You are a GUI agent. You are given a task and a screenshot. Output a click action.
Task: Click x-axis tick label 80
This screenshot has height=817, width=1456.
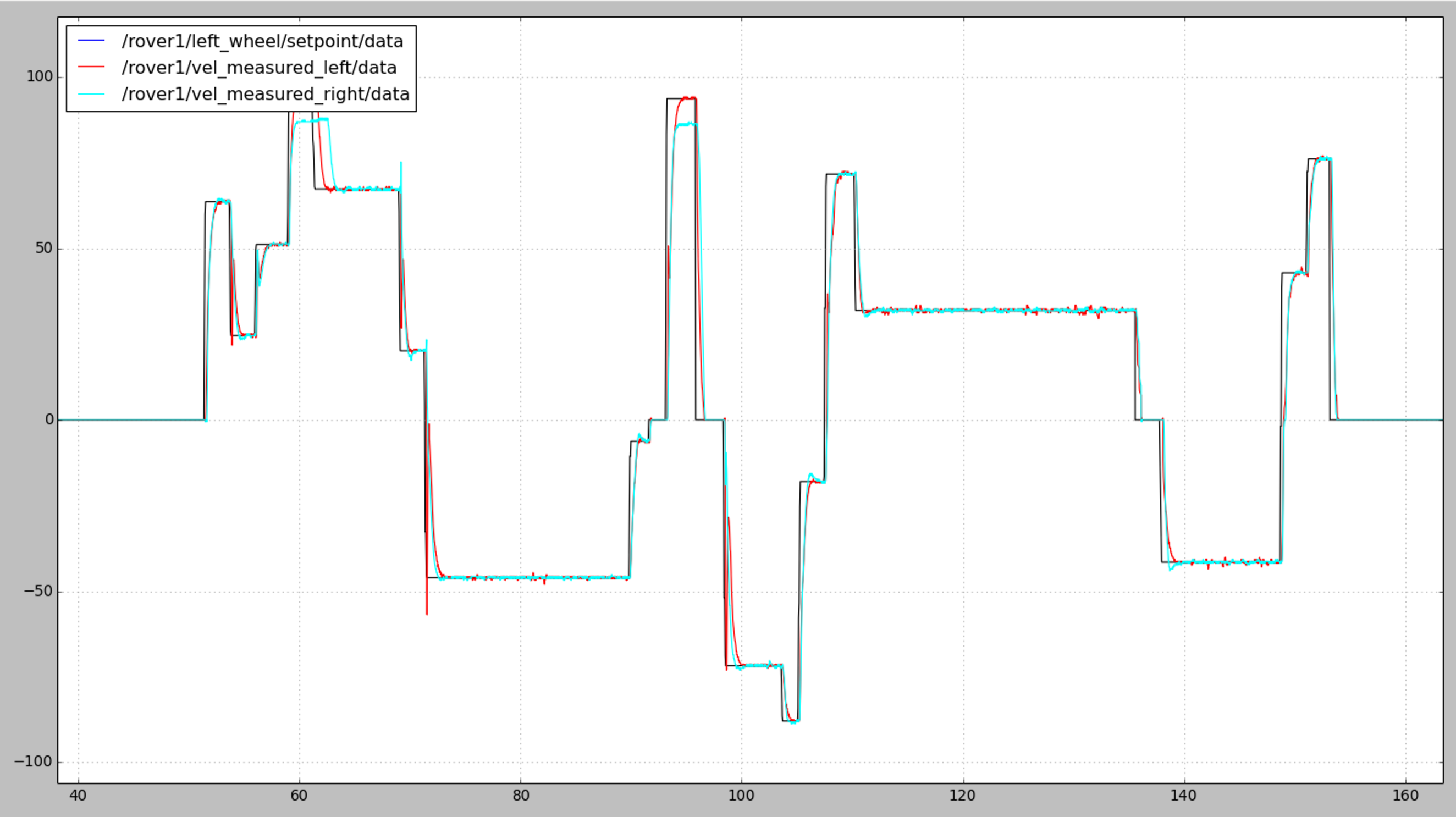(x=521, y=796)
